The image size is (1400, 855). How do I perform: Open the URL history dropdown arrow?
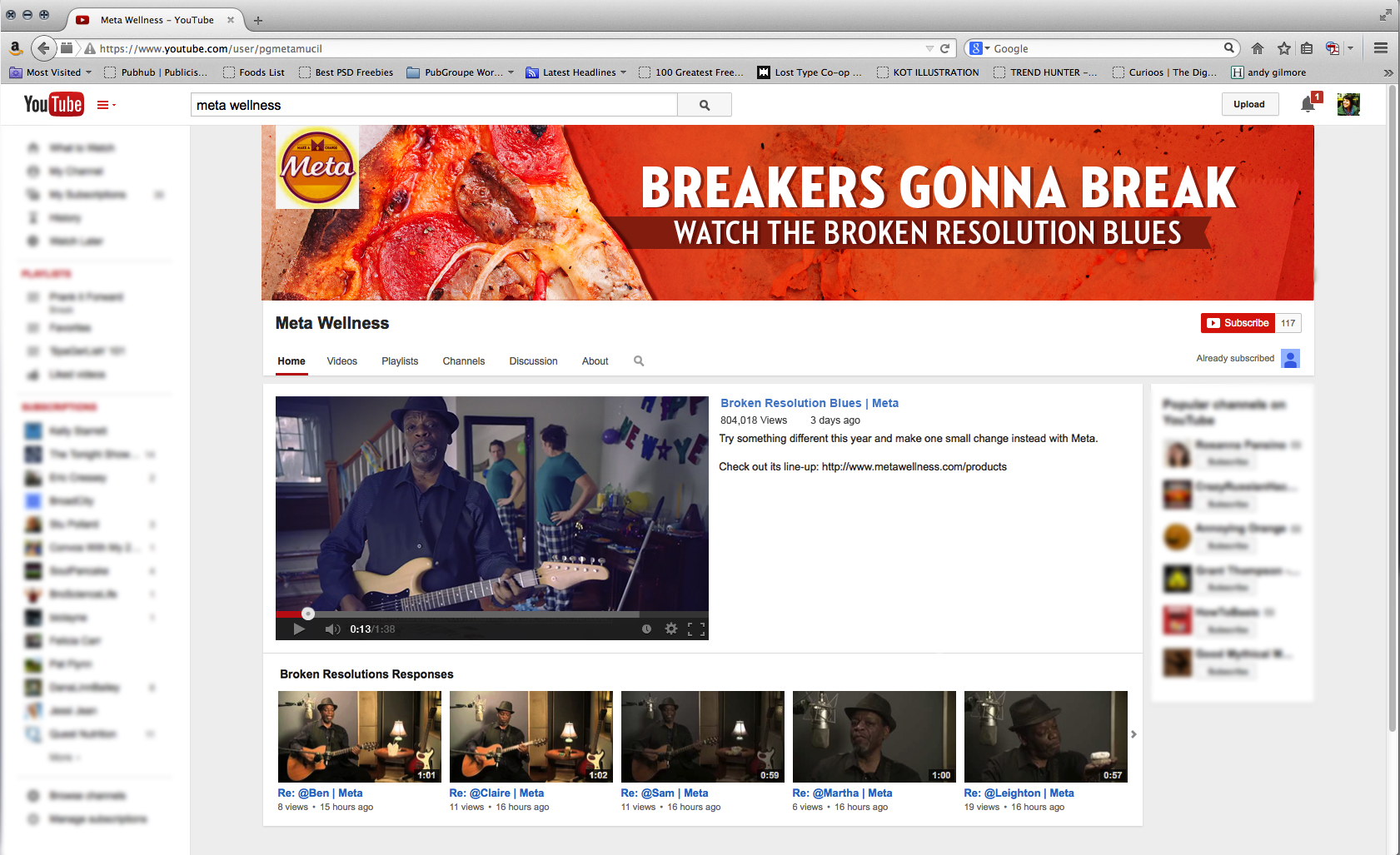click(929, 48)
